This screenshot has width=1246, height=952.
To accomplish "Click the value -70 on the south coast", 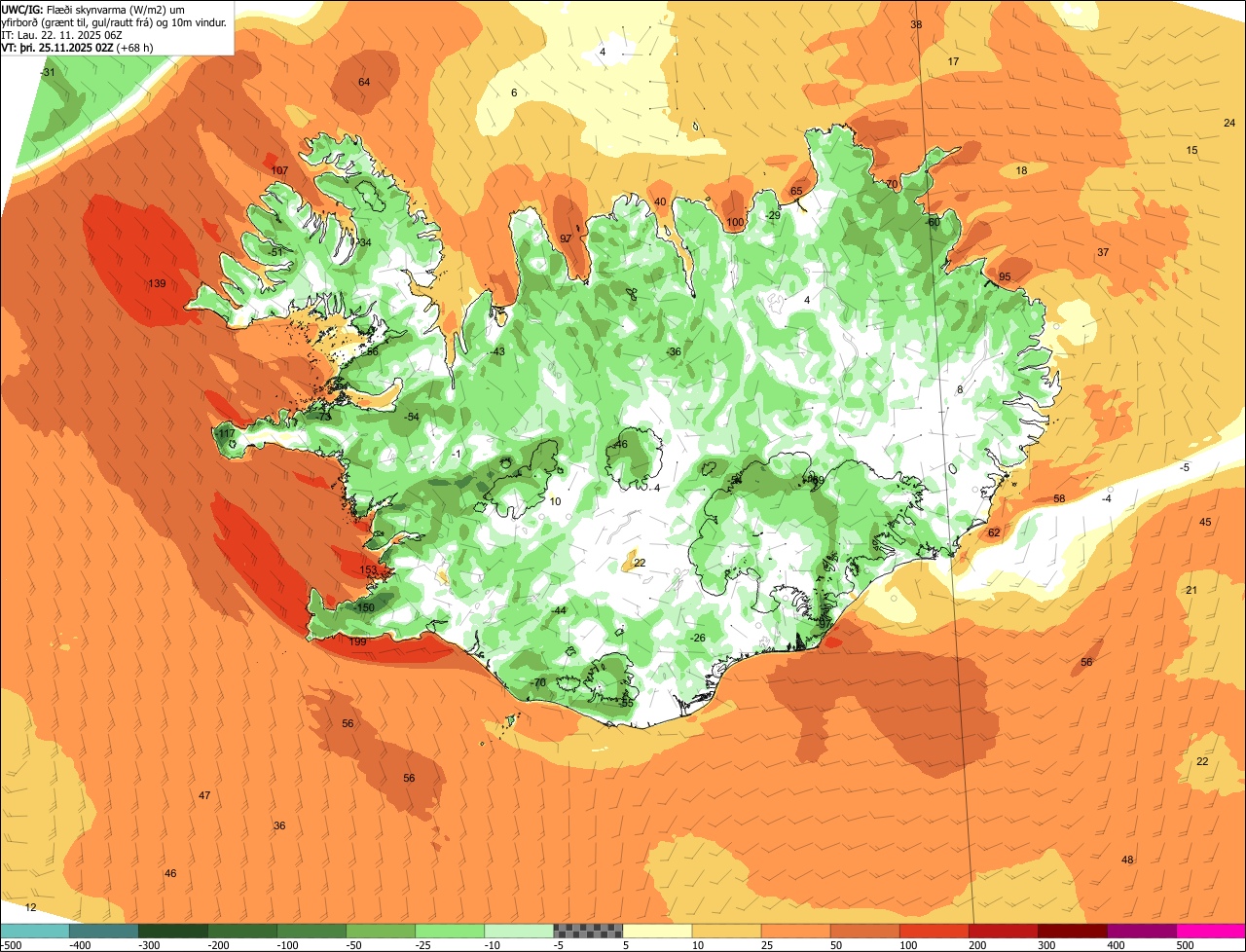I will (538, 683).
